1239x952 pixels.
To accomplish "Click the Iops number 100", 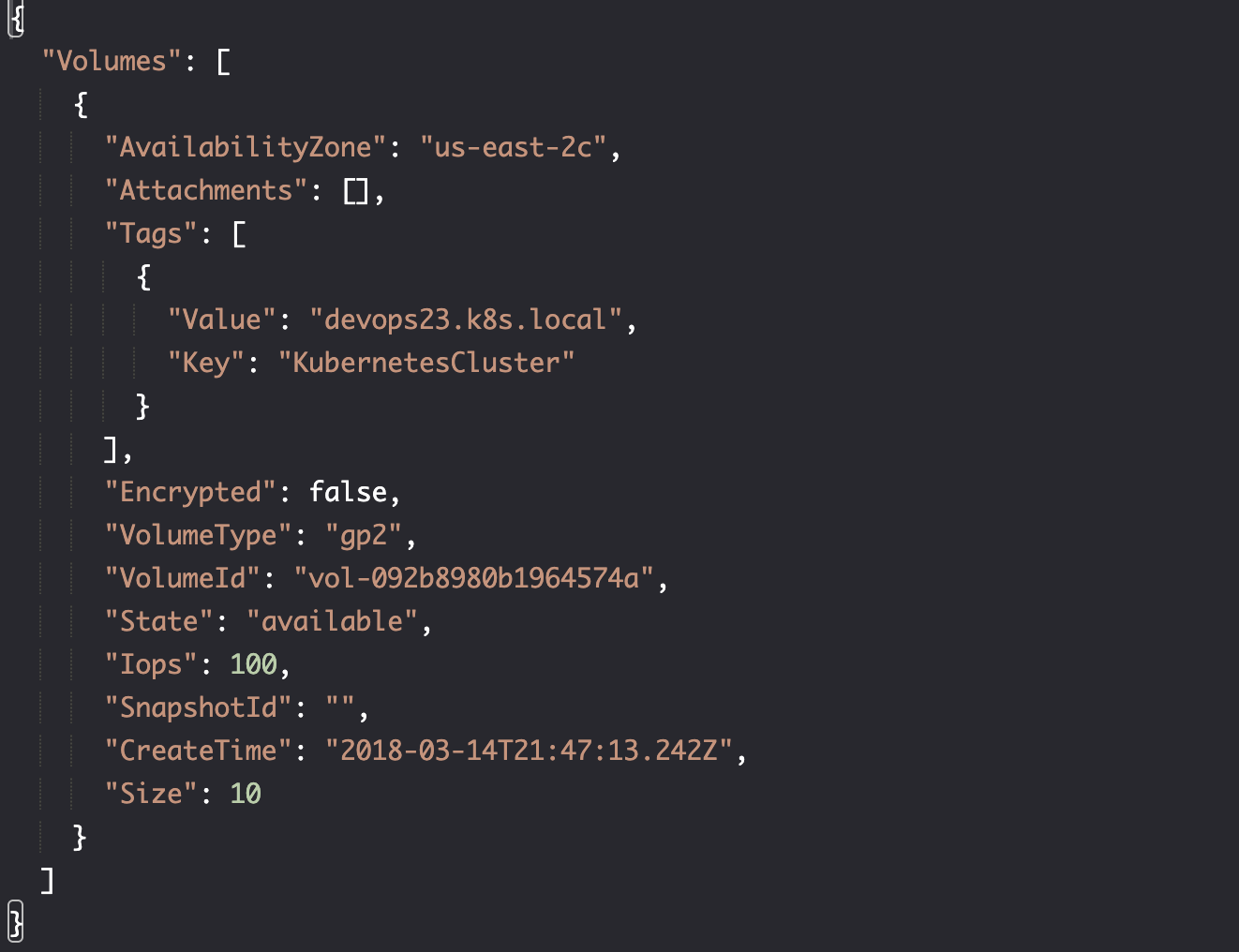I will 253,665.
